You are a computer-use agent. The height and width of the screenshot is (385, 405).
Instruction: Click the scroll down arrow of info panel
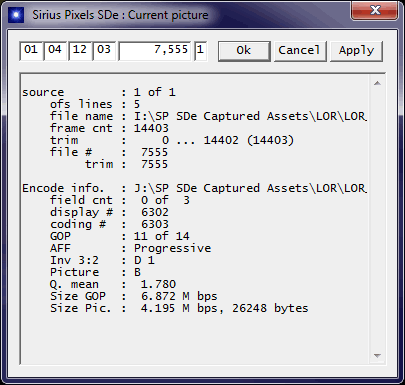[x=377, y=356]
